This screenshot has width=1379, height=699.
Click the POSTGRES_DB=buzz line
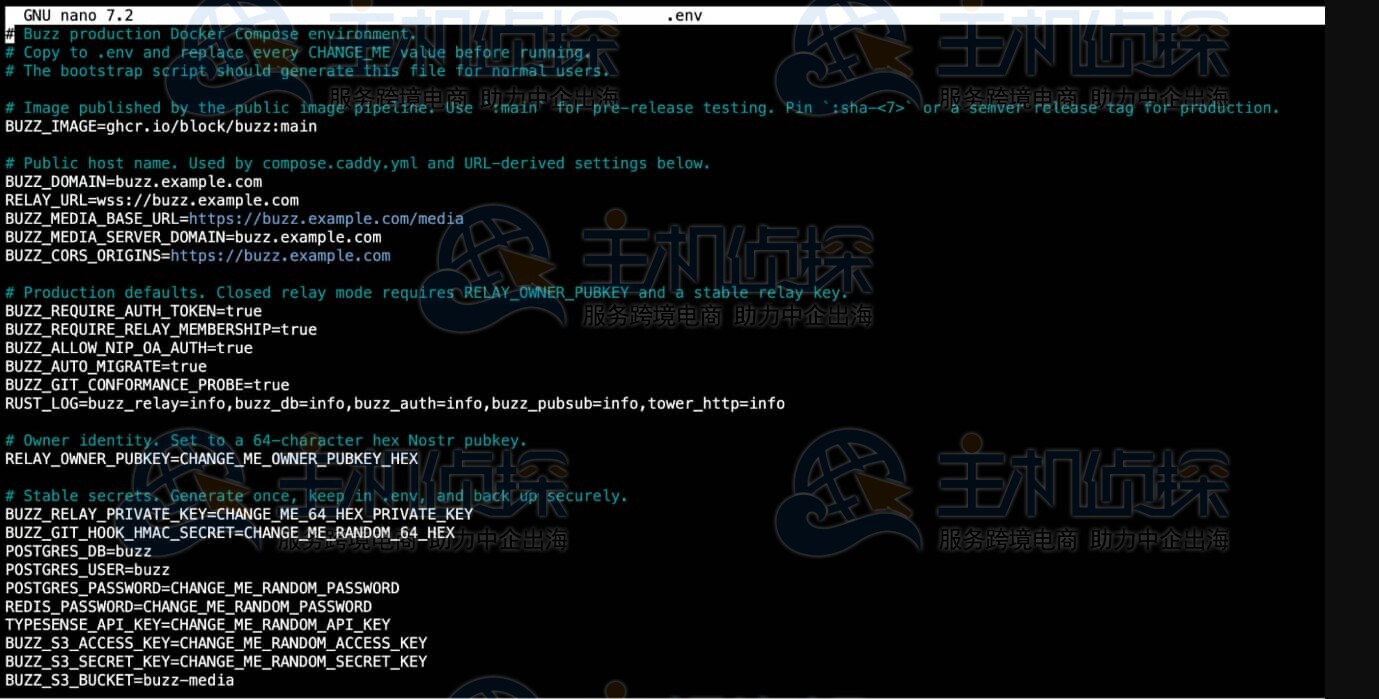[78, 551]
